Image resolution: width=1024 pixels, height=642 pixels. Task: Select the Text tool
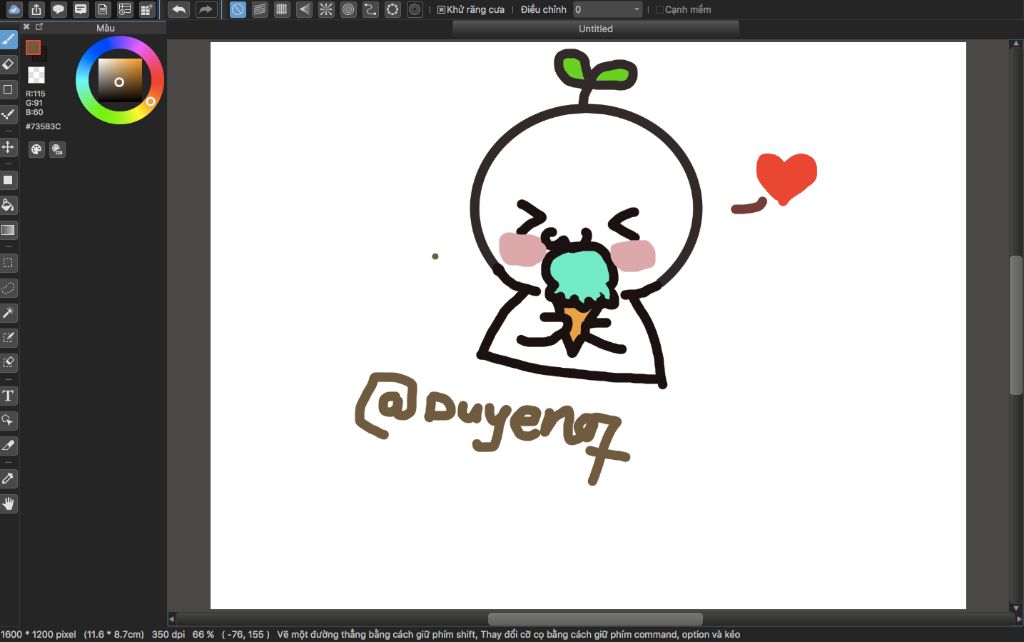tap(8, 396)
